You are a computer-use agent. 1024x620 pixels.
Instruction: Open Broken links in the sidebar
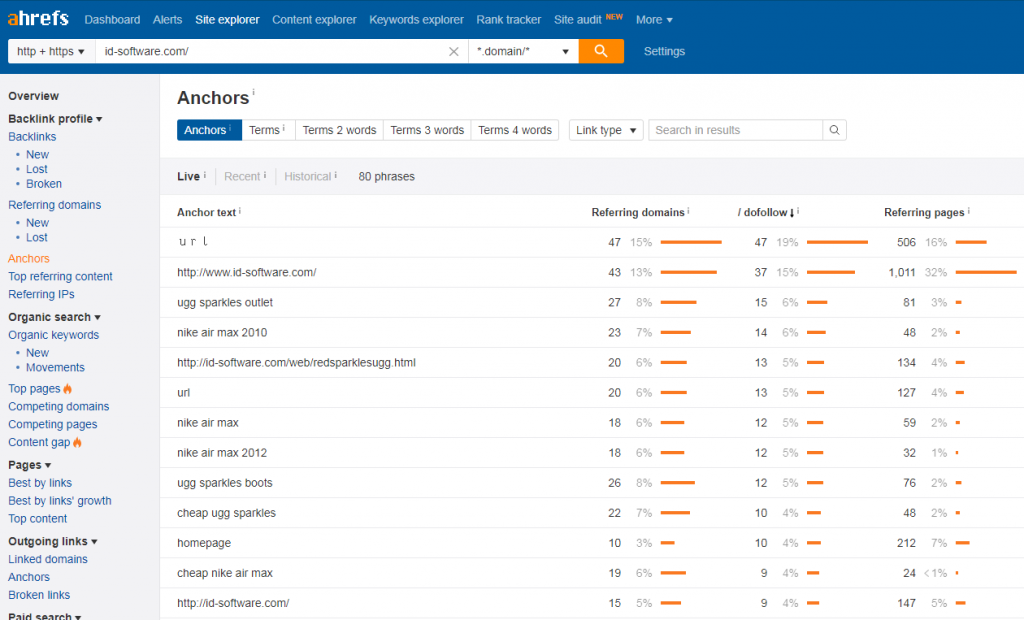(39, 595)
